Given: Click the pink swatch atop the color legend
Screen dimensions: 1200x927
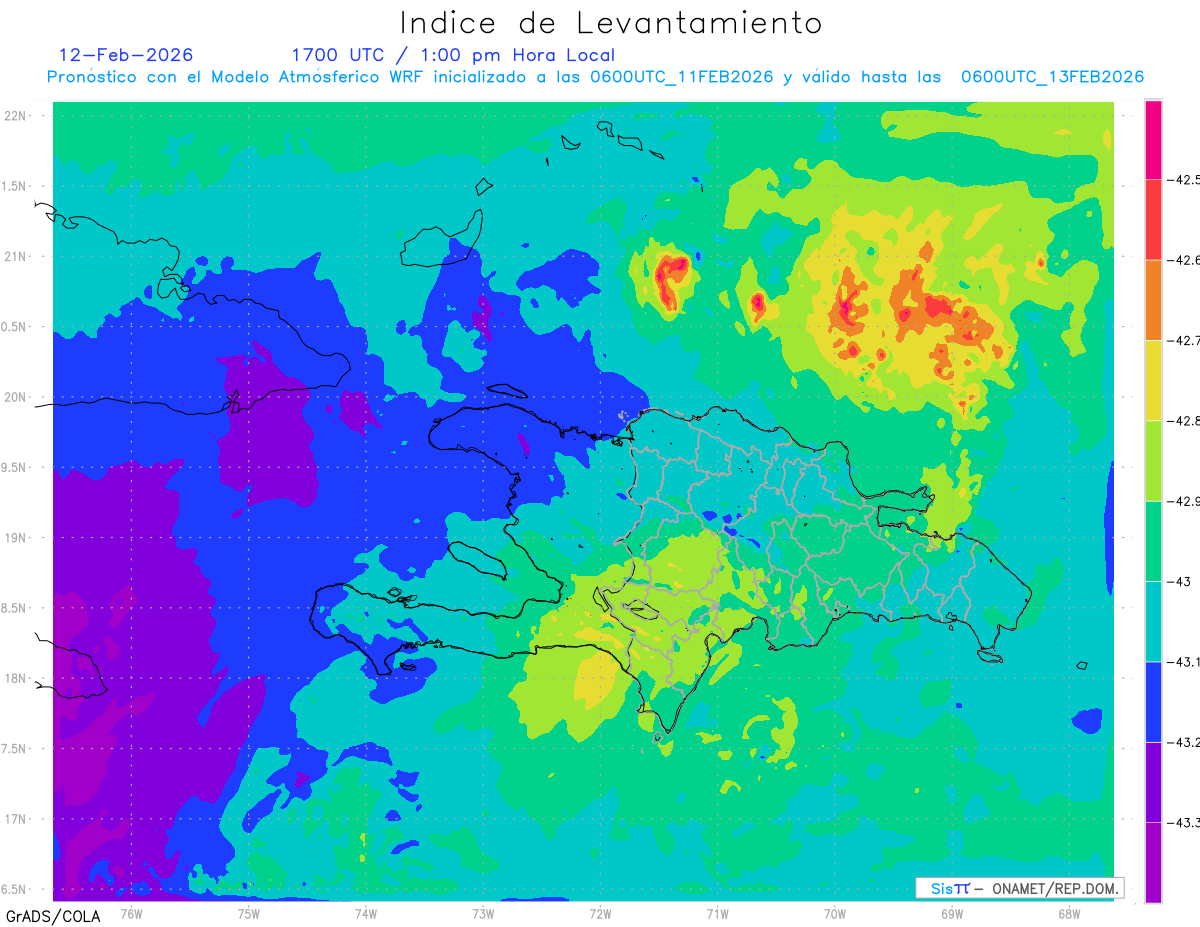Looking at the screenshot, I should (1153, 140).
